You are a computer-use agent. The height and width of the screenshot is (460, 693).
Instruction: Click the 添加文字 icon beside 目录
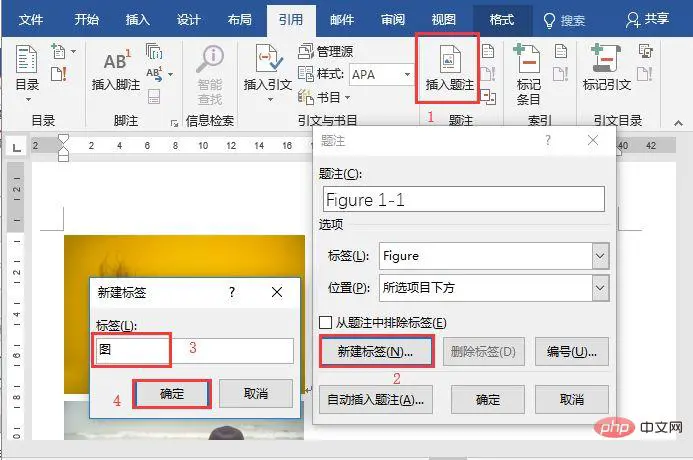click(58, 52)
